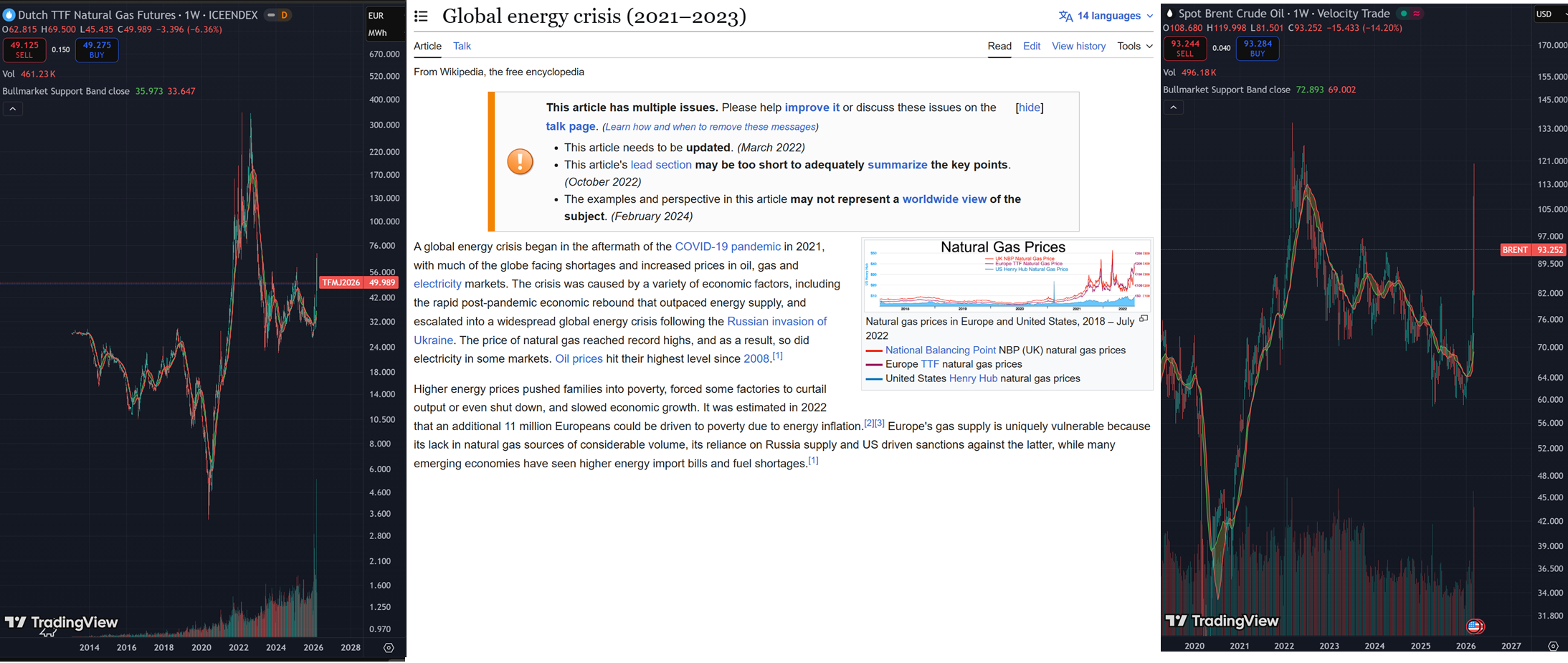1568x663 pixels.
Task: Click the flame symbol icon on Dutch TTF chart
Action: [x=9, y=15]
